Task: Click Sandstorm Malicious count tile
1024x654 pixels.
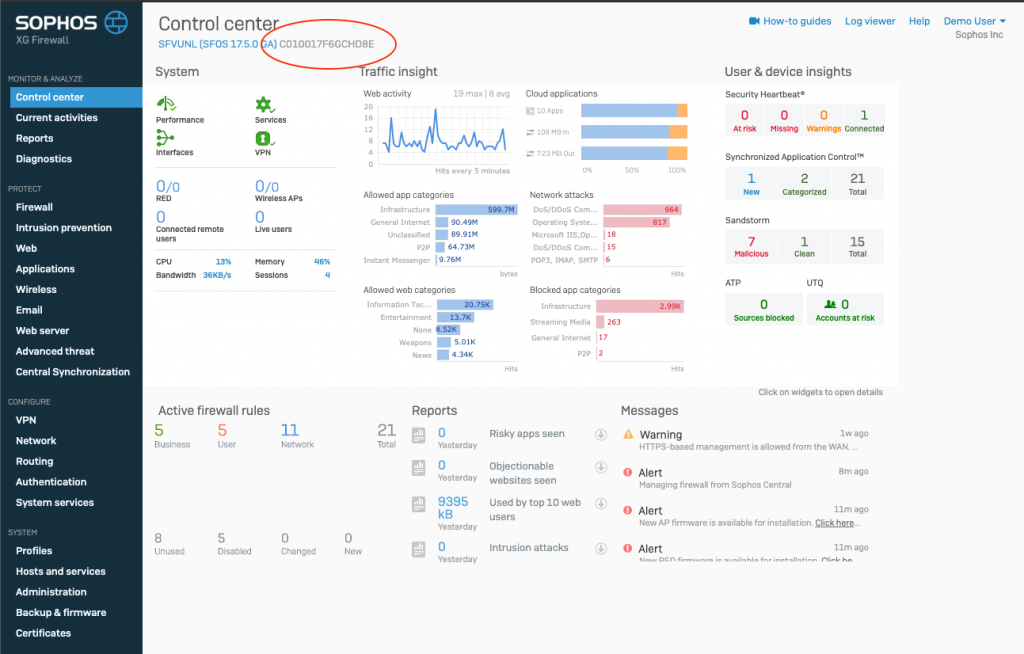Action: 751,246
